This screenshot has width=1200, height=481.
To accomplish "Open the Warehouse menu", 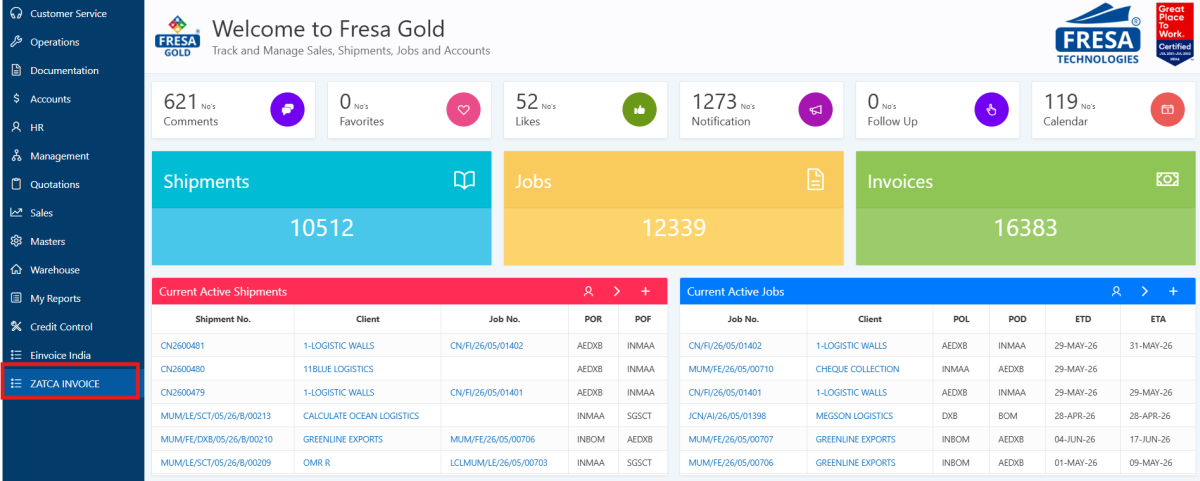I will click(x=72, y=270).
